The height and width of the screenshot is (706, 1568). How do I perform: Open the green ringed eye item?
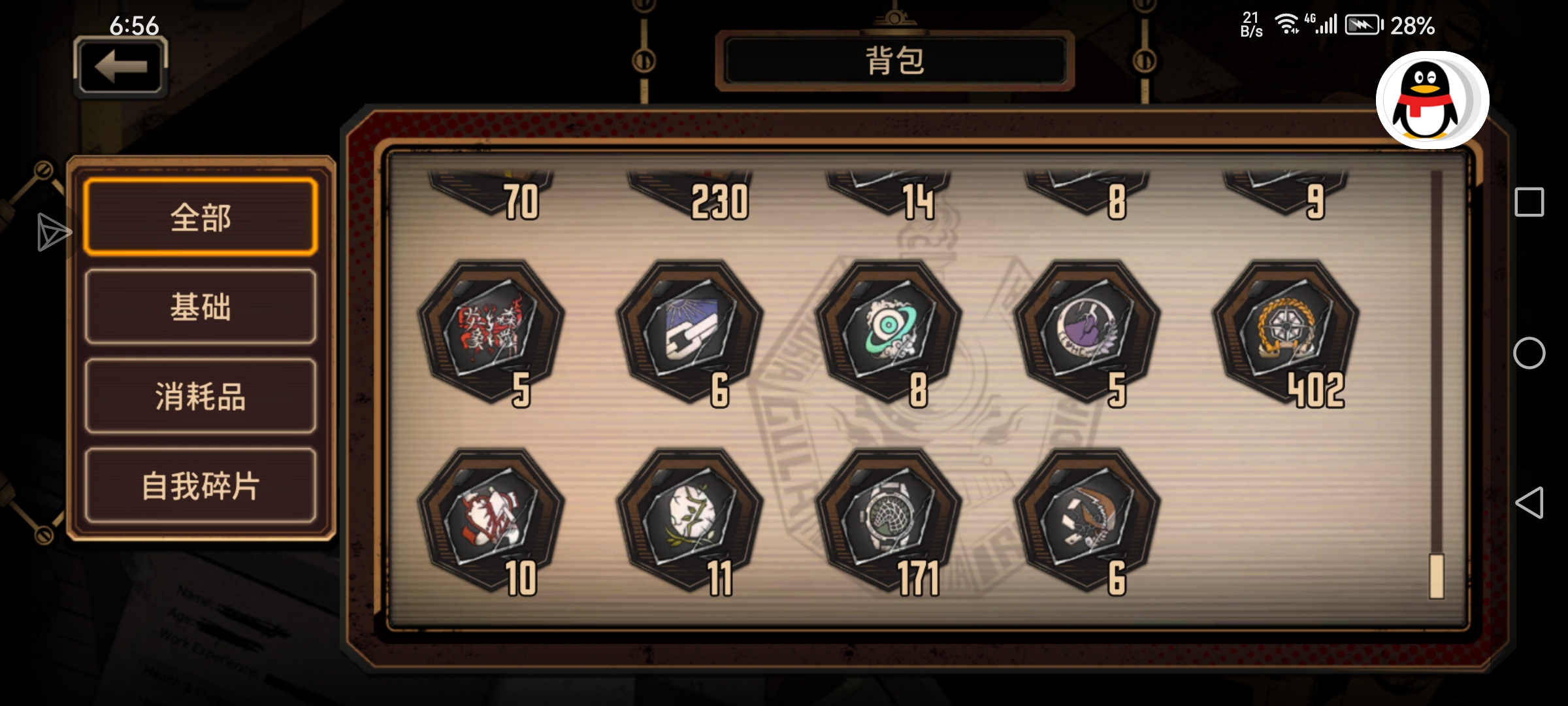889,332
